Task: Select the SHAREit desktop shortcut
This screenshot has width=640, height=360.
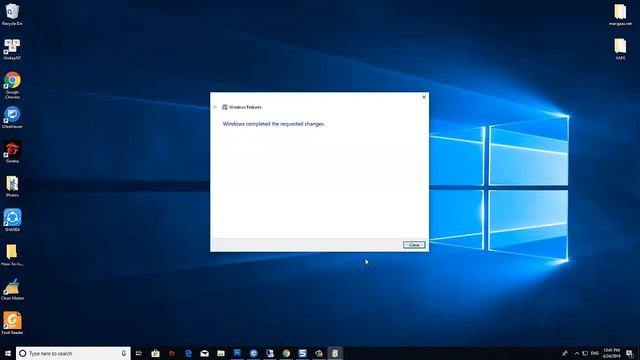Action: click(x=12, y=220)
